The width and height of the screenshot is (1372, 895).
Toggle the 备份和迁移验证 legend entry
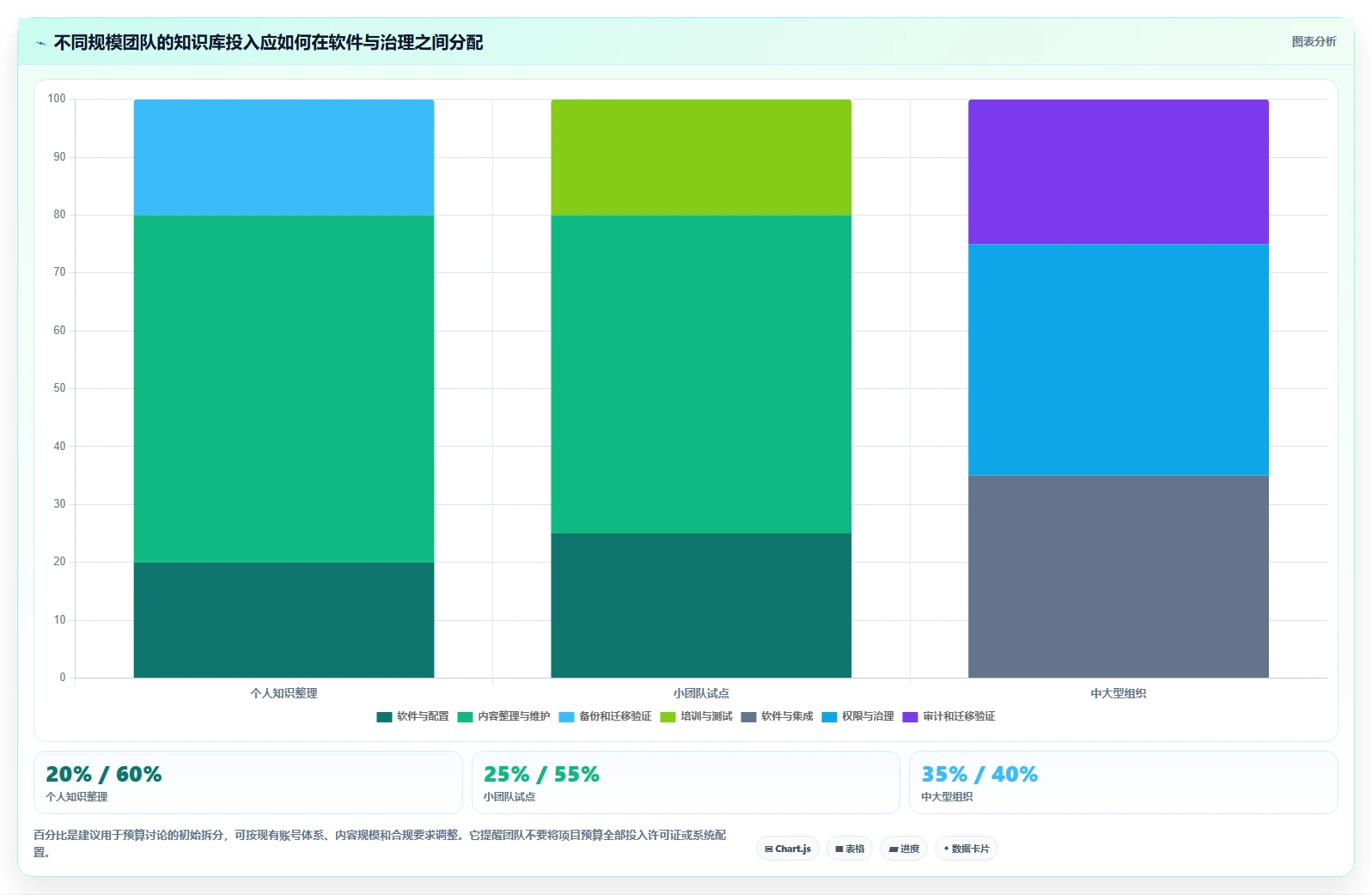(605, 716)
